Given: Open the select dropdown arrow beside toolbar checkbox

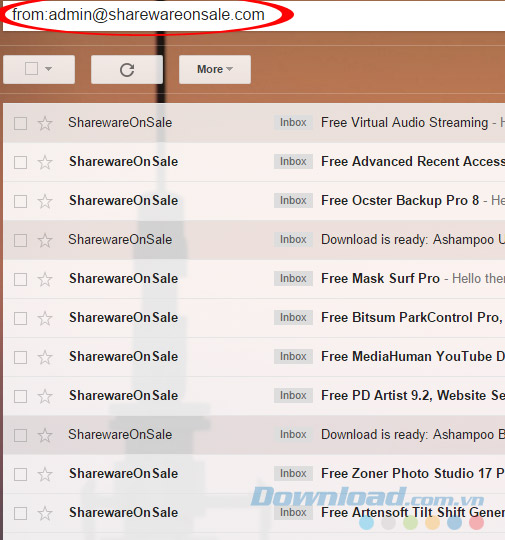Looking at the screenshot, I should point(49,69).
